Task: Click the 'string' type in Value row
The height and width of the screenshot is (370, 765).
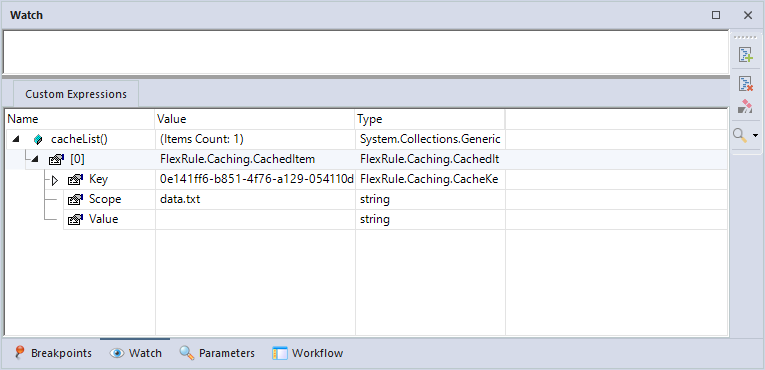Action: point(430,220)
